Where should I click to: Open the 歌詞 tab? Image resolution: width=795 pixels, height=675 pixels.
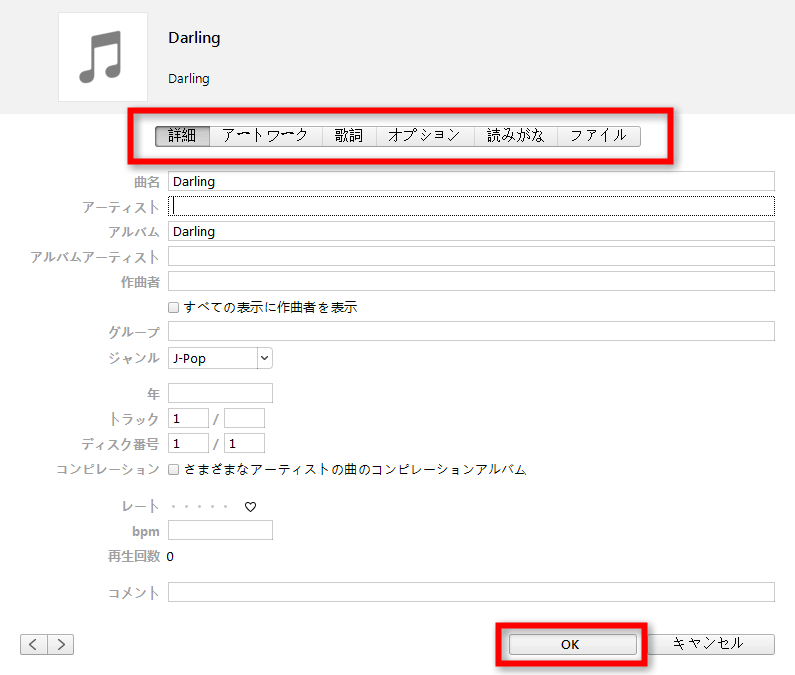tap(349, 136)
